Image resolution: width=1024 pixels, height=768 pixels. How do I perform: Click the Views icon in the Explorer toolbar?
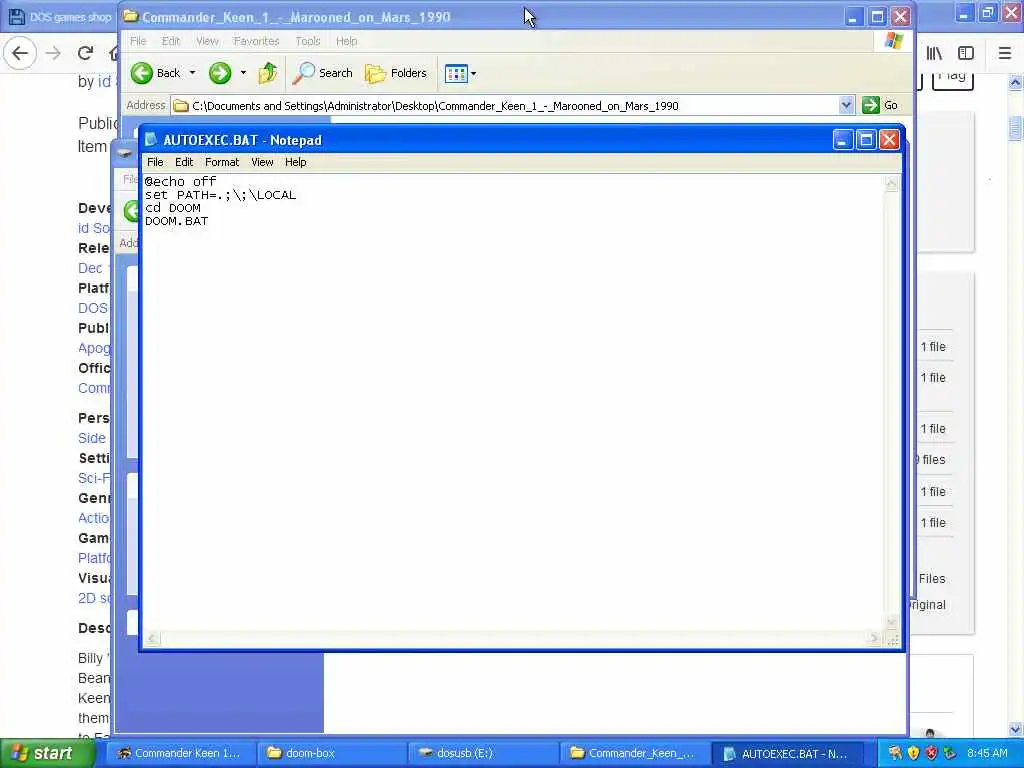point(456,73)
